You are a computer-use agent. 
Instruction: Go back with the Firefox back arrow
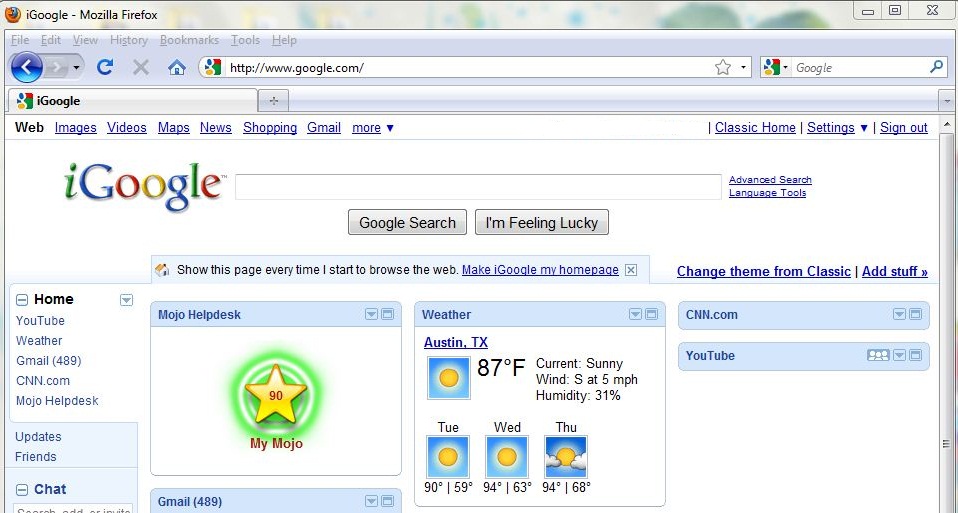coord(26,67)
